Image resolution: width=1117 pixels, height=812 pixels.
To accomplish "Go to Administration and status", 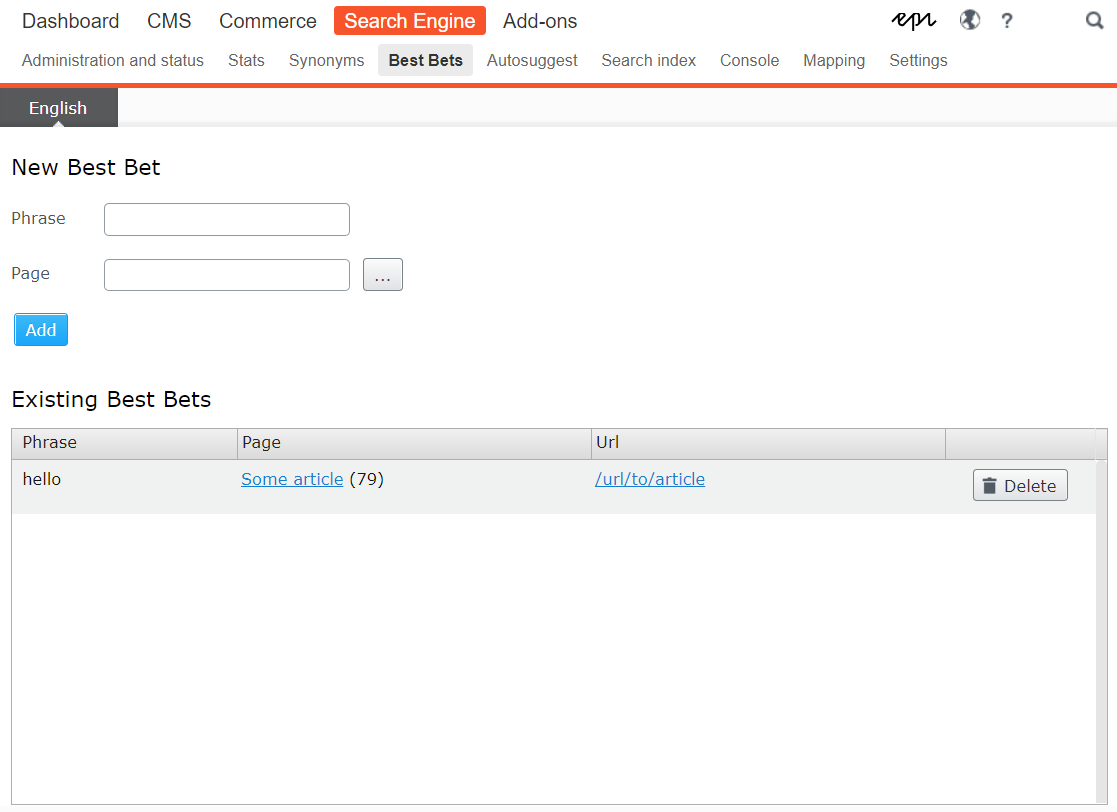I will [x=113, y=61].
